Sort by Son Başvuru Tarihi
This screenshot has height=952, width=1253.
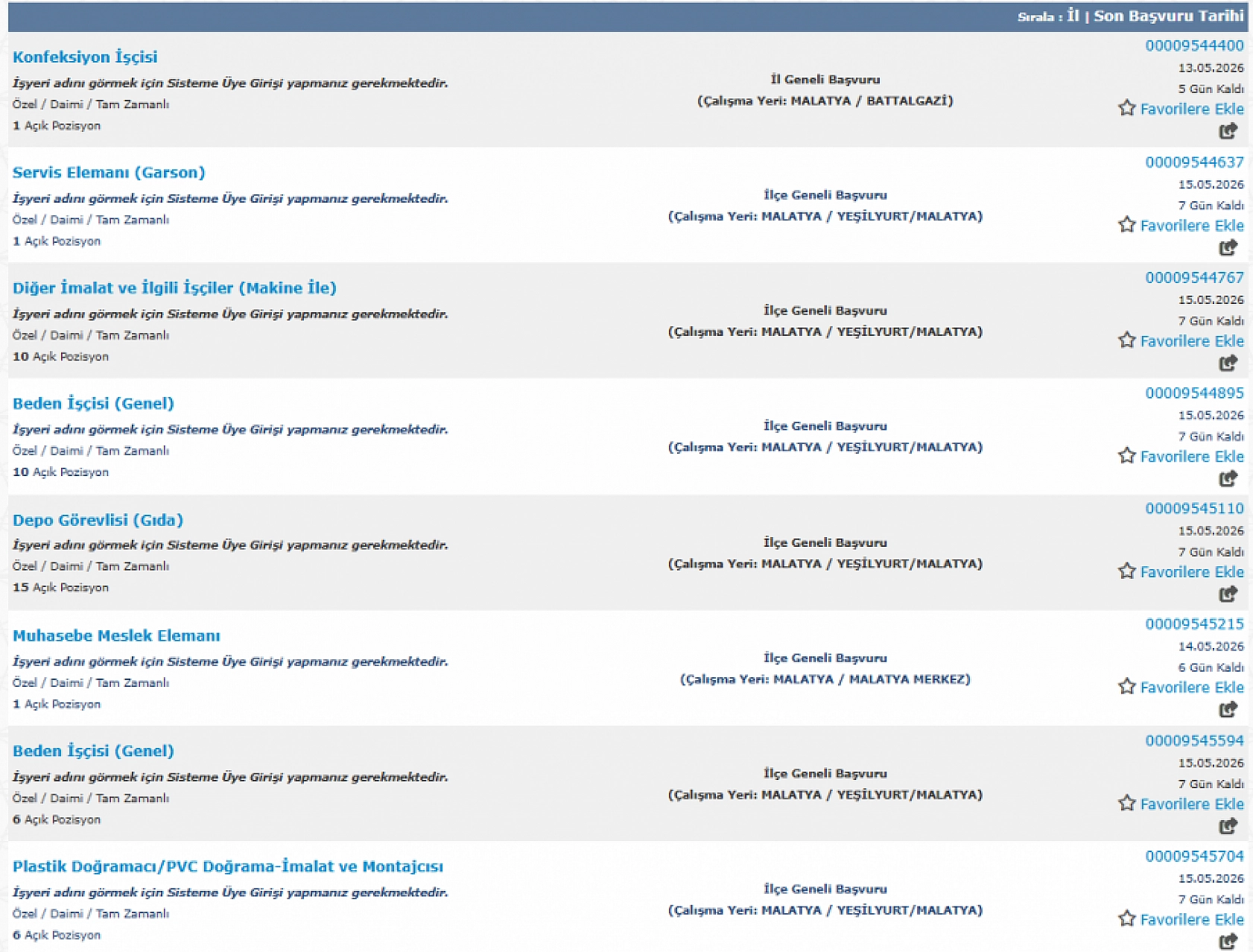click(1169, 16)
